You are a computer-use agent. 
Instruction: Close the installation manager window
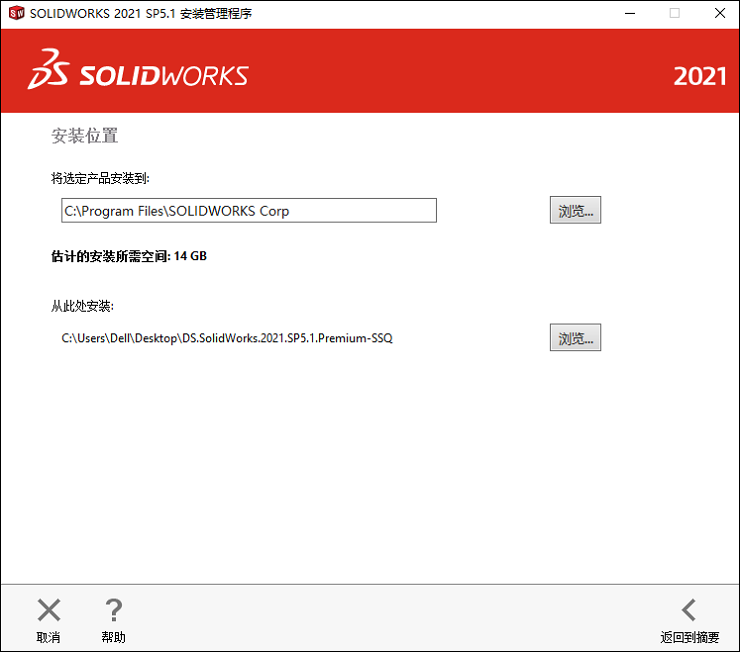[x=720, y=13]
